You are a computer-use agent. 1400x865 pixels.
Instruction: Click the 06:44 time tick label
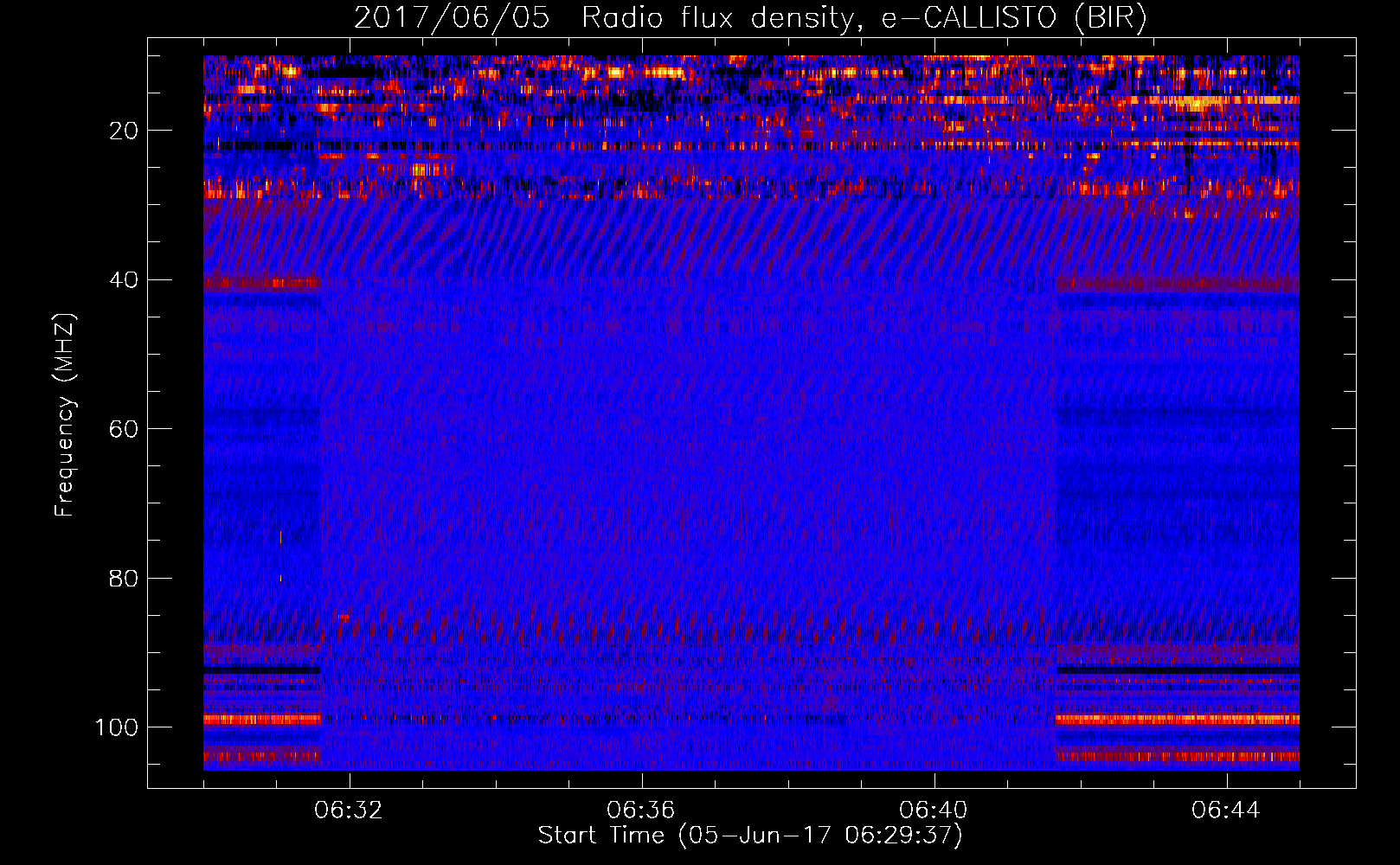tap(1226, 811)
